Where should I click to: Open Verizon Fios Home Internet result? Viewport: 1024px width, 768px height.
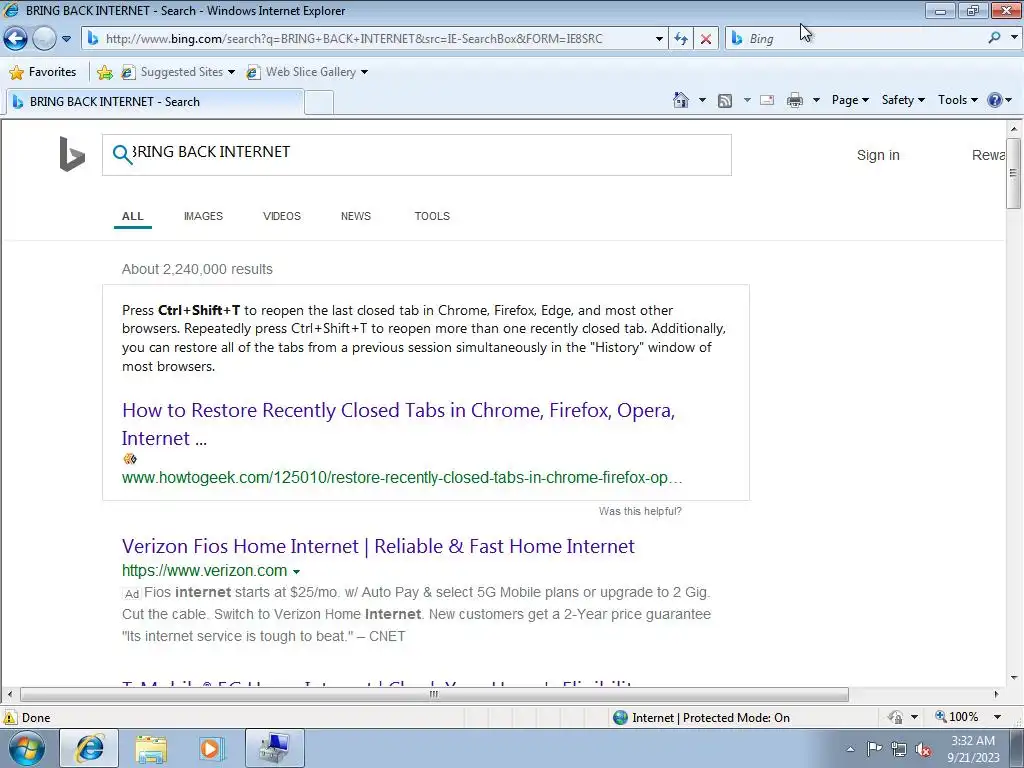(x=378, y=546)
